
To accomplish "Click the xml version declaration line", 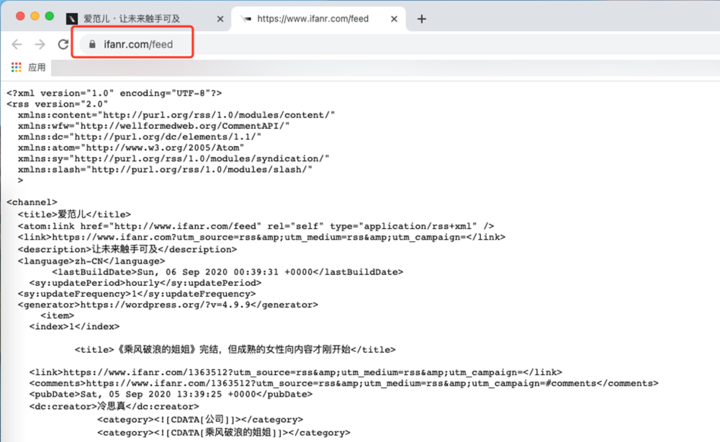I will 114,93.
